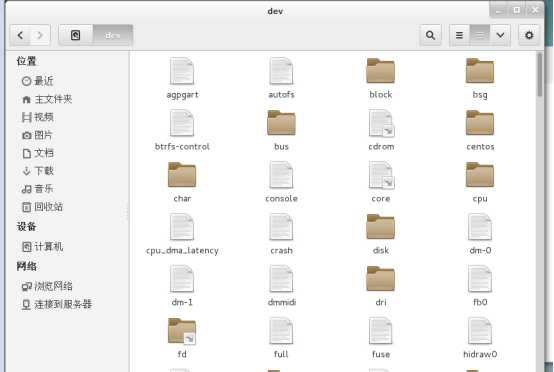Go forward with the right arrow button
The width and height of the screenshot is (554, 372).
click(40, 35)
